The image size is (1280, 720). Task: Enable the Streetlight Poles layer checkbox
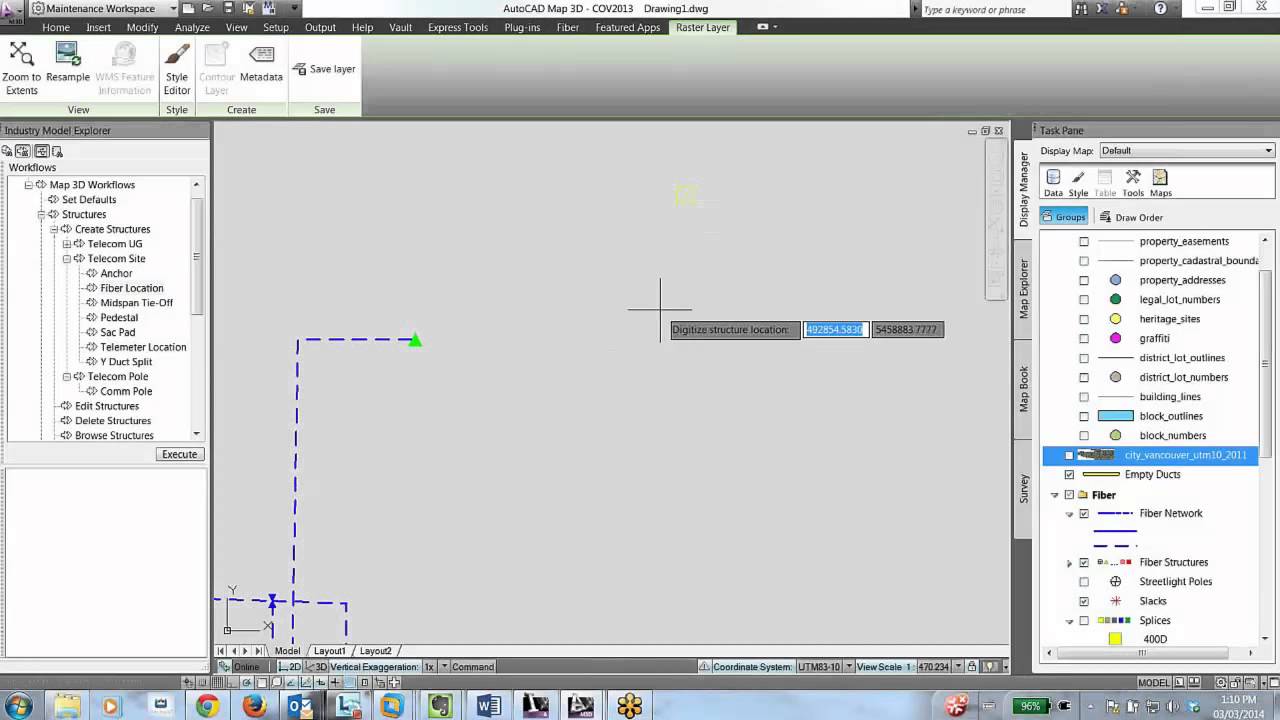click(1084, 582)
